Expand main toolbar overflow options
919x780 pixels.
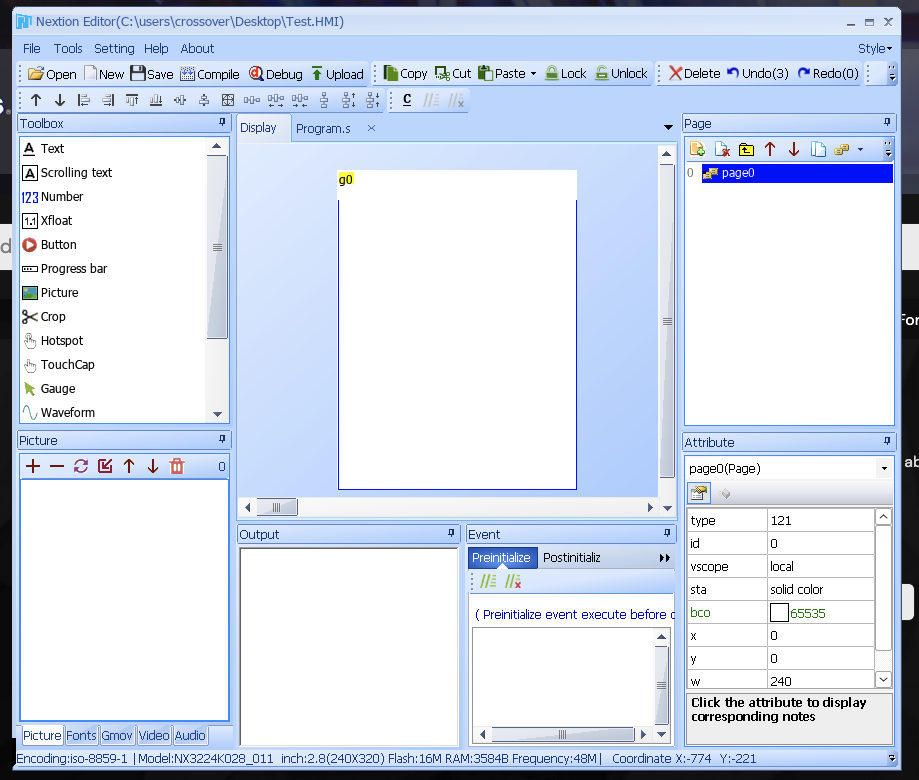click(x=891, y=74)
